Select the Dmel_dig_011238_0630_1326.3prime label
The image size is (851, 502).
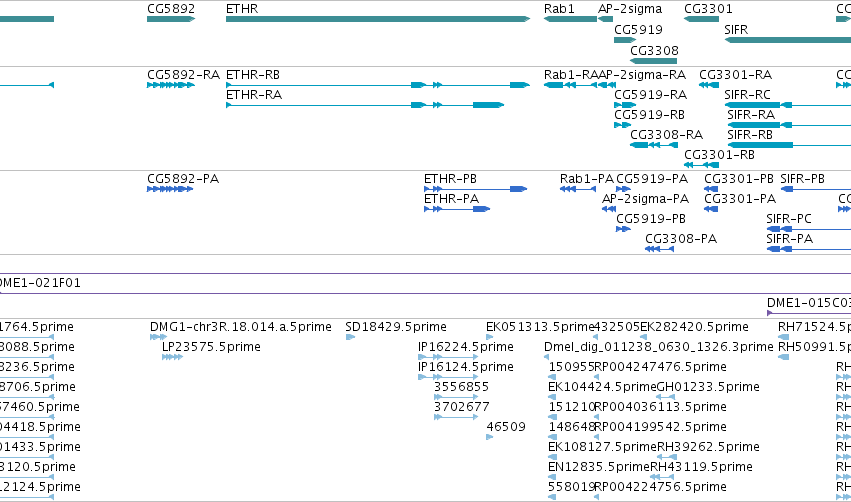pyautogui.click(x=658, y=347)
